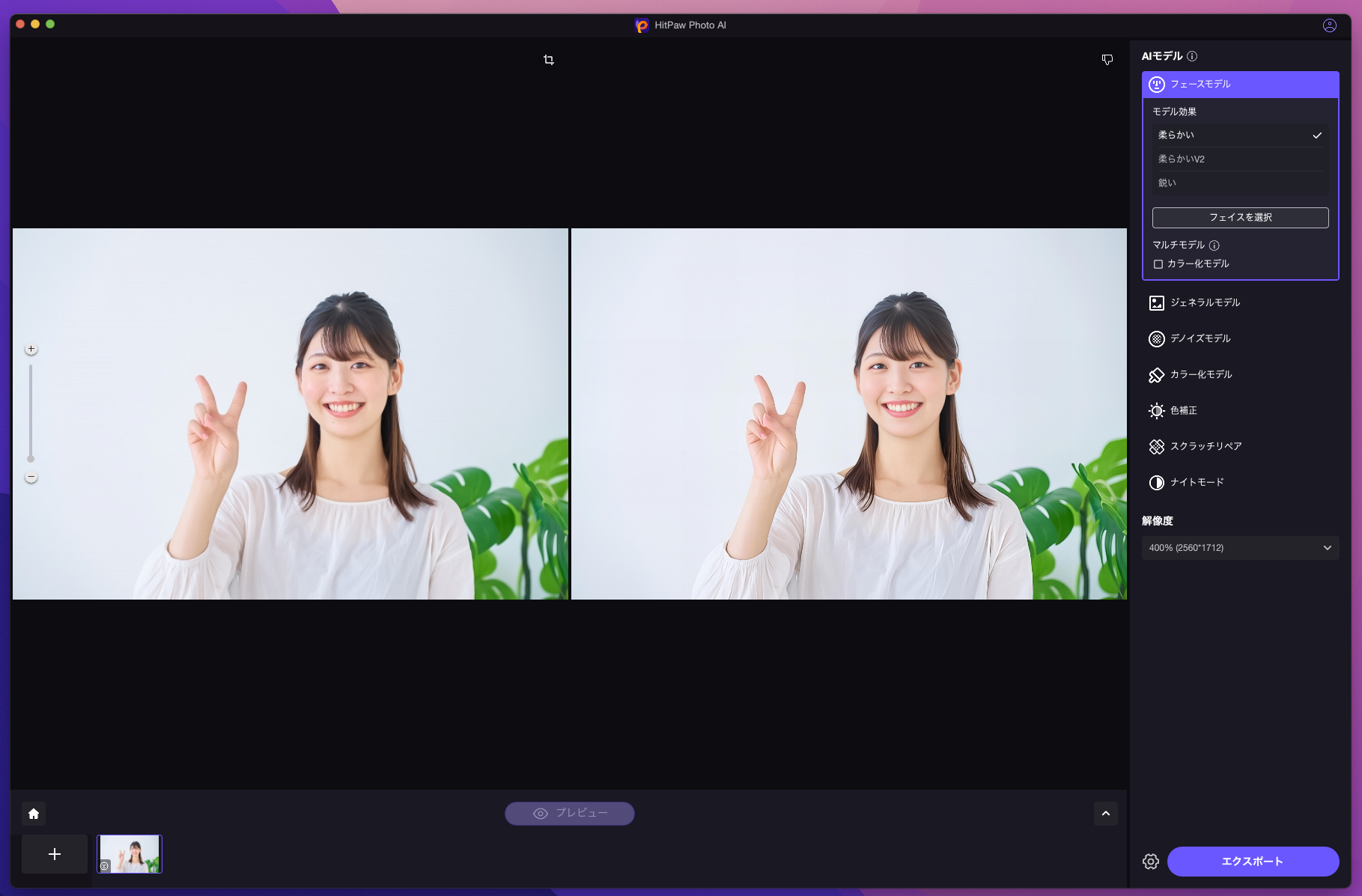Go to home screen icon
Image resolution: width=1362 pixels, height=896 pixels.
tap(34, 814)
